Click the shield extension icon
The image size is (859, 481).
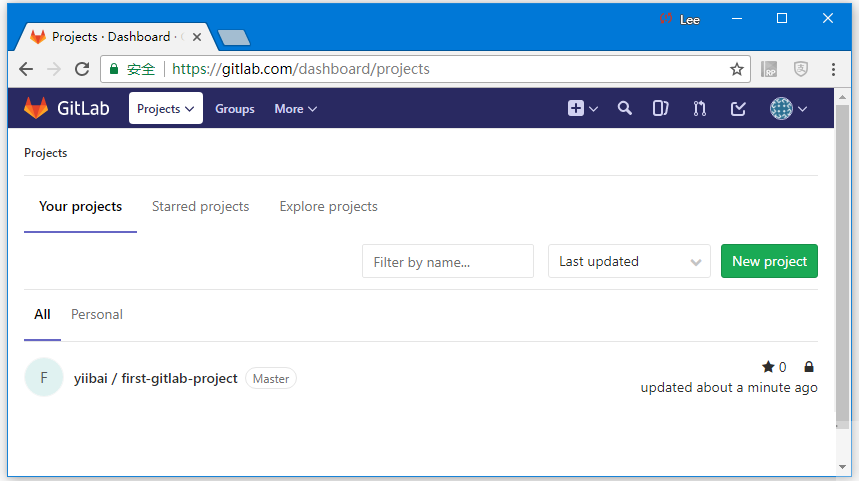(801, 69)
